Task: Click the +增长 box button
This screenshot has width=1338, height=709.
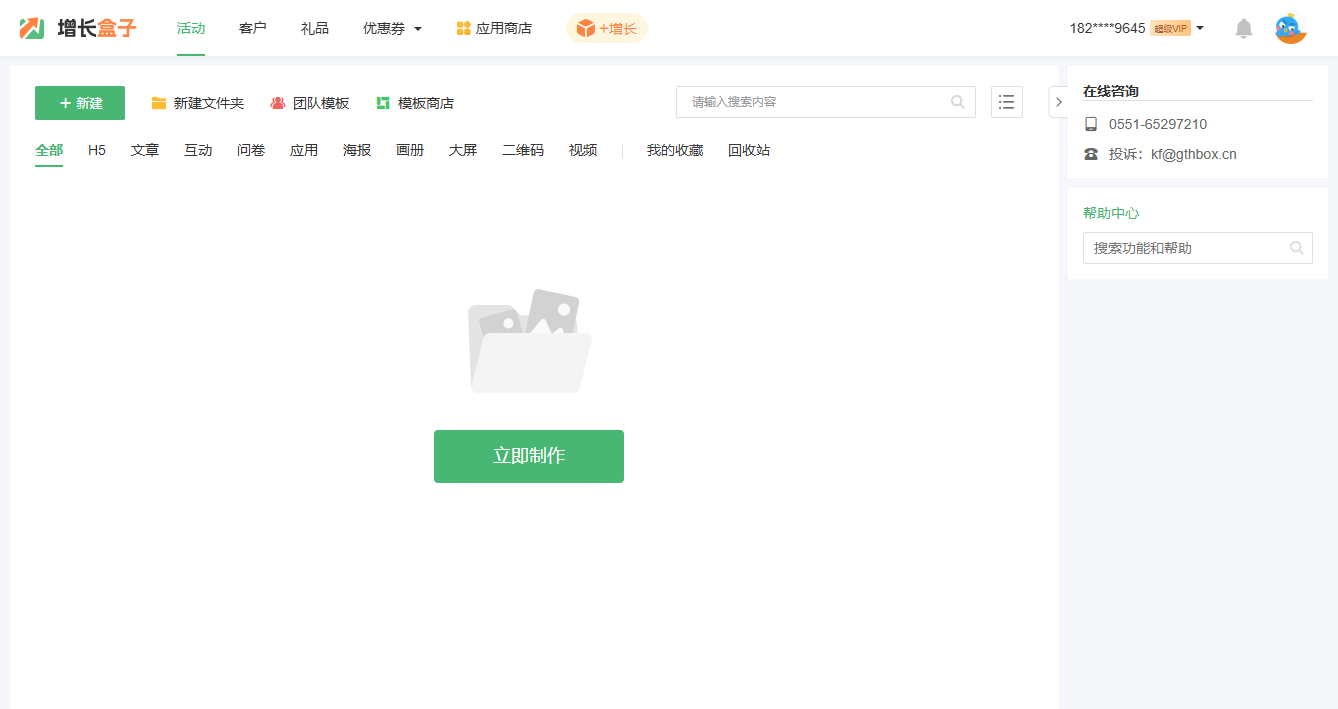Action: coord(607,28)
